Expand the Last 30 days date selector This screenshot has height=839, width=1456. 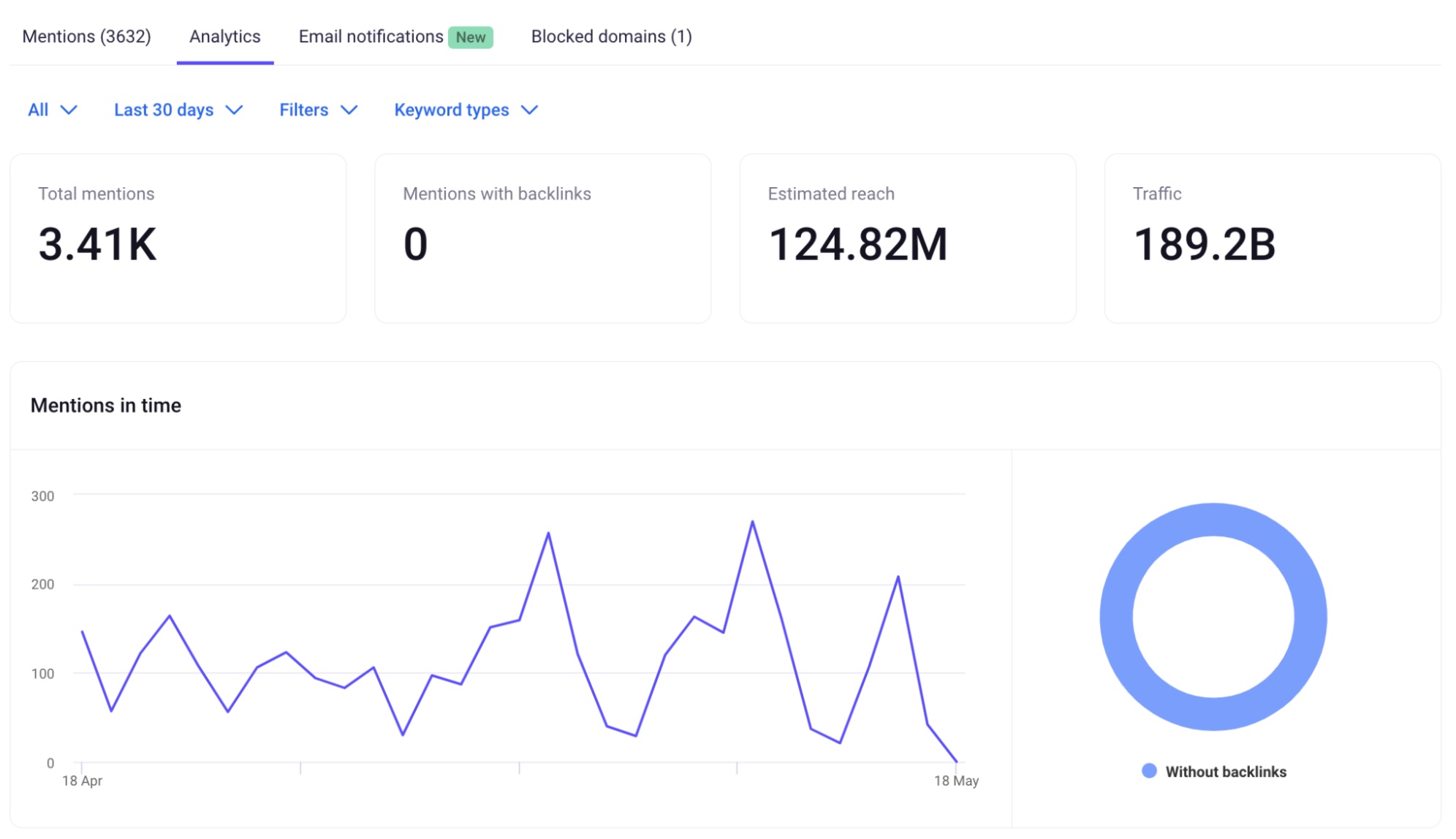point(164,110)
